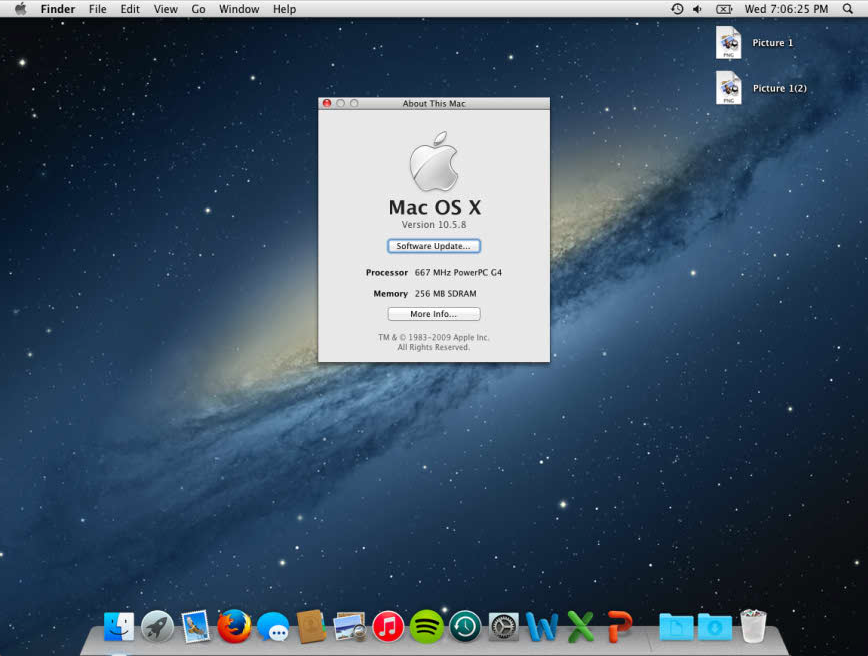Start Microsoft PowerPoint from the Dock
The image size is (868, 656).
point(618,627)
